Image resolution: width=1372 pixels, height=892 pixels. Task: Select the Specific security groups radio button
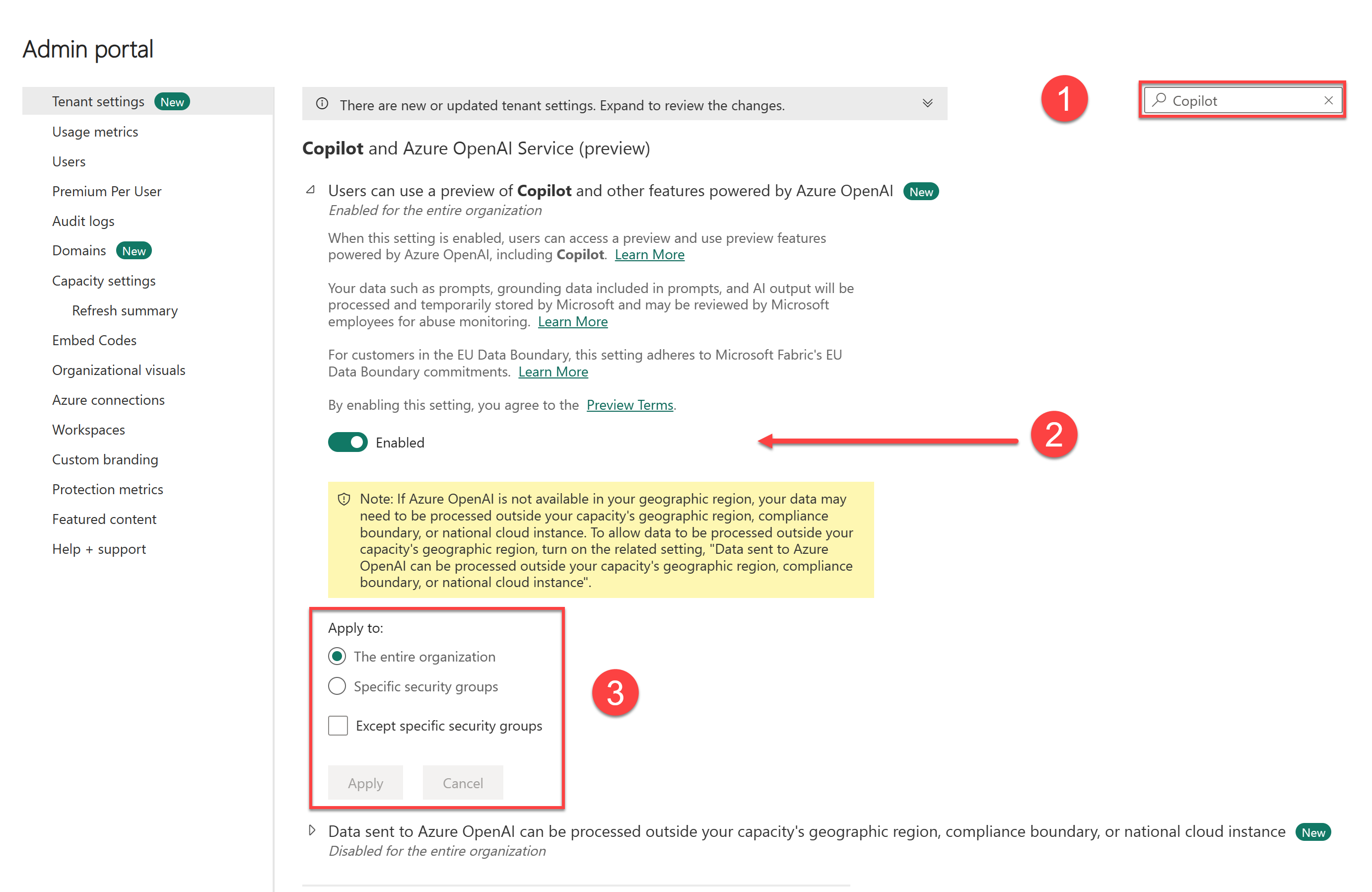(337, 686)
